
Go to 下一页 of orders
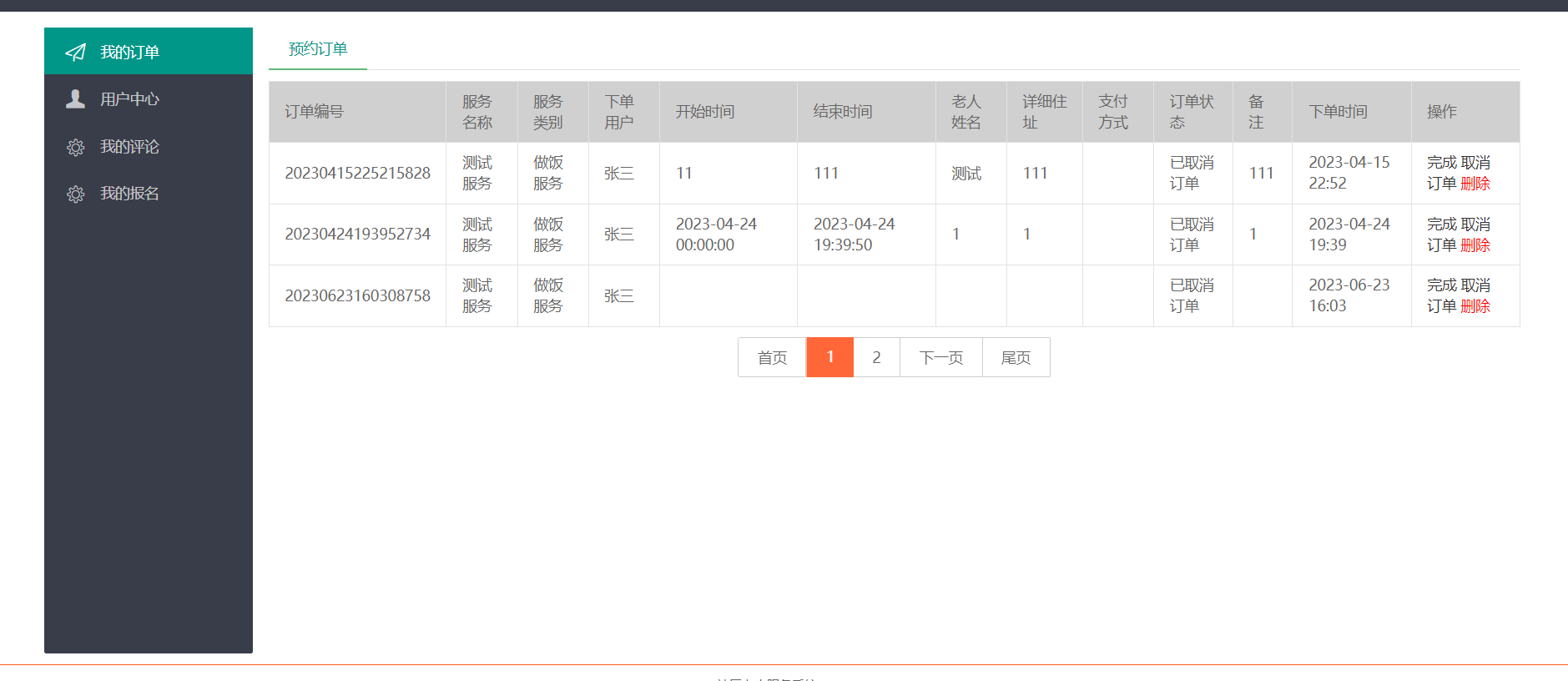pyautogui.click(x=941, y=357)
